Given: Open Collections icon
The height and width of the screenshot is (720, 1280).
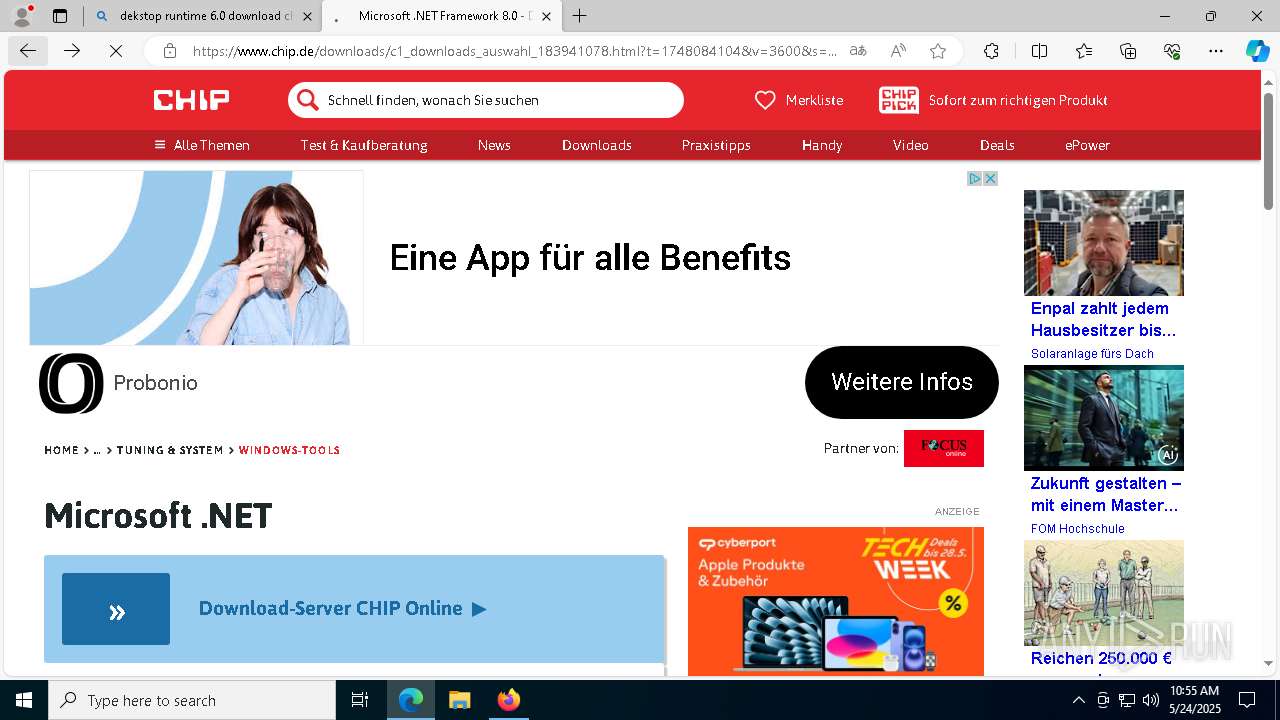Looking at the screenshot, I should click(x=1128, y=51).
